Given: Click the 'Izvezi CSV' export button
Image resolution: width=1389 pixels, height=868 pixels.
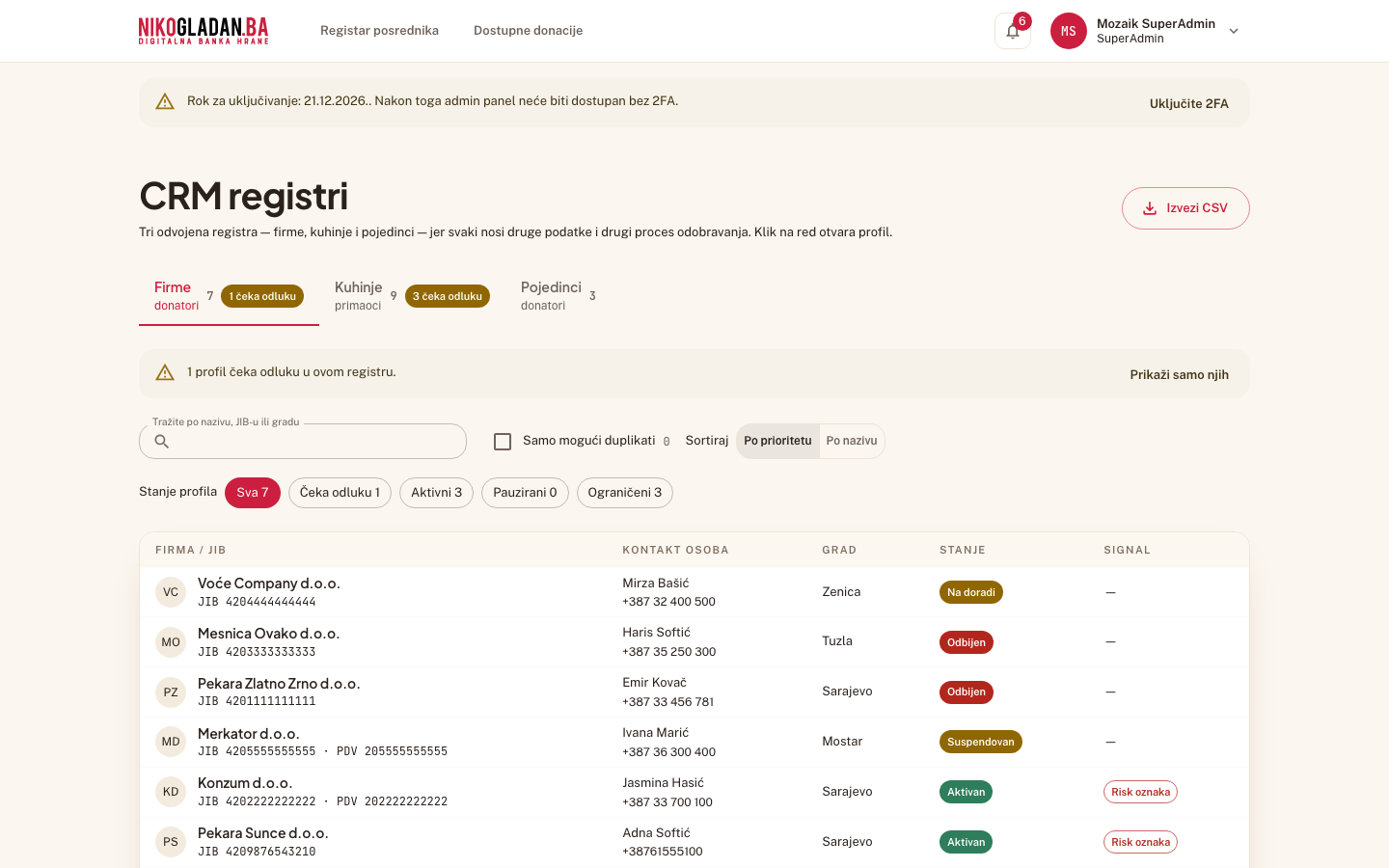Looking at the screenshot, I should pos(1185,208).
